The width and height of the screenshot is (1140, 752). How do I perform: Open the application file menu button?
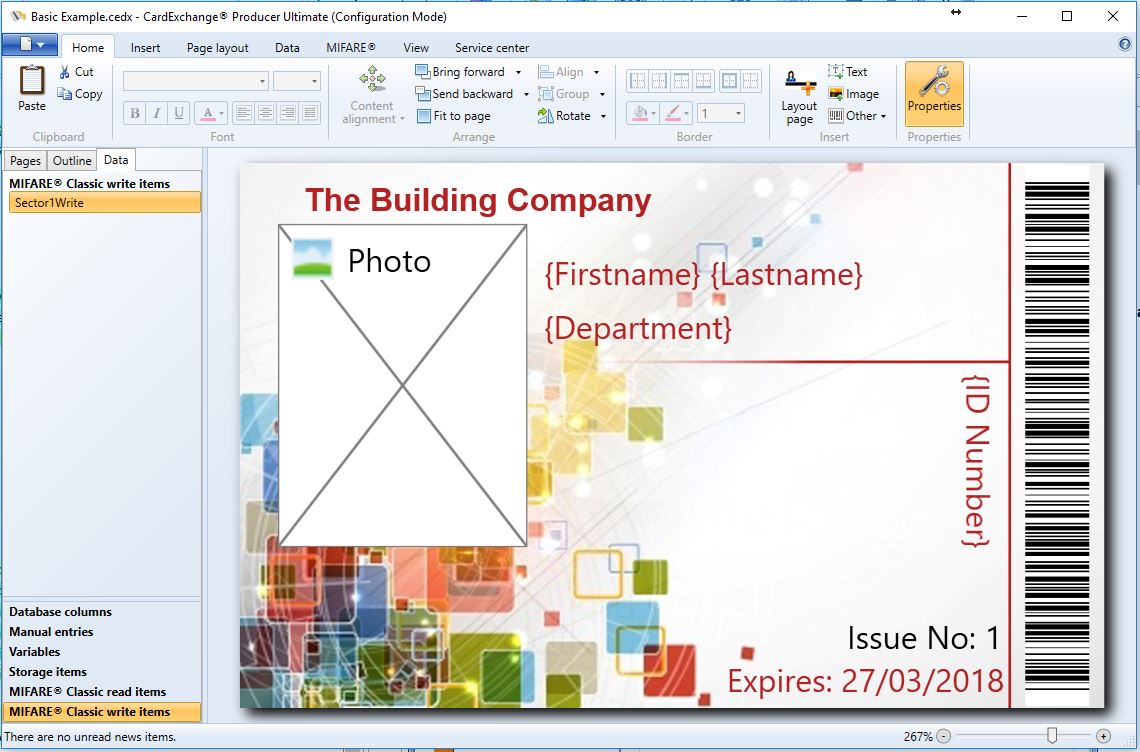tap(30, 45)
